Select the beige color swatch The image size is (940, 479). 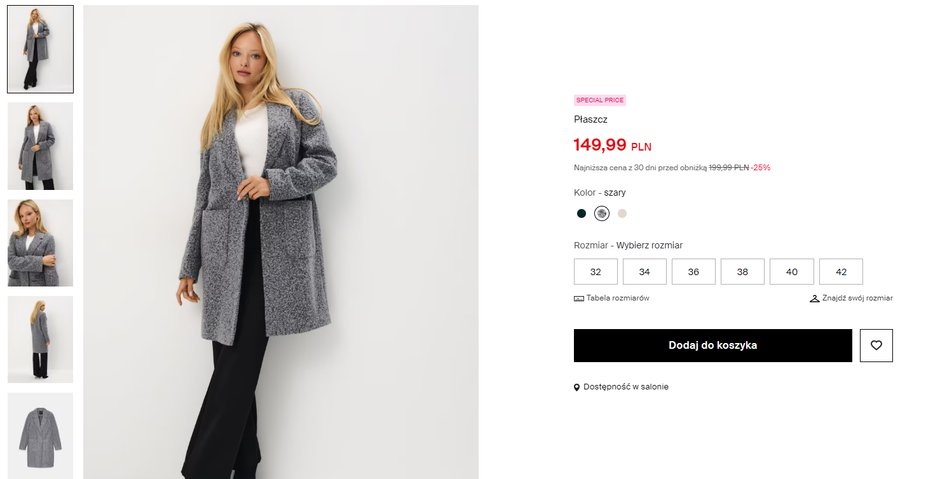coord(622,213)
